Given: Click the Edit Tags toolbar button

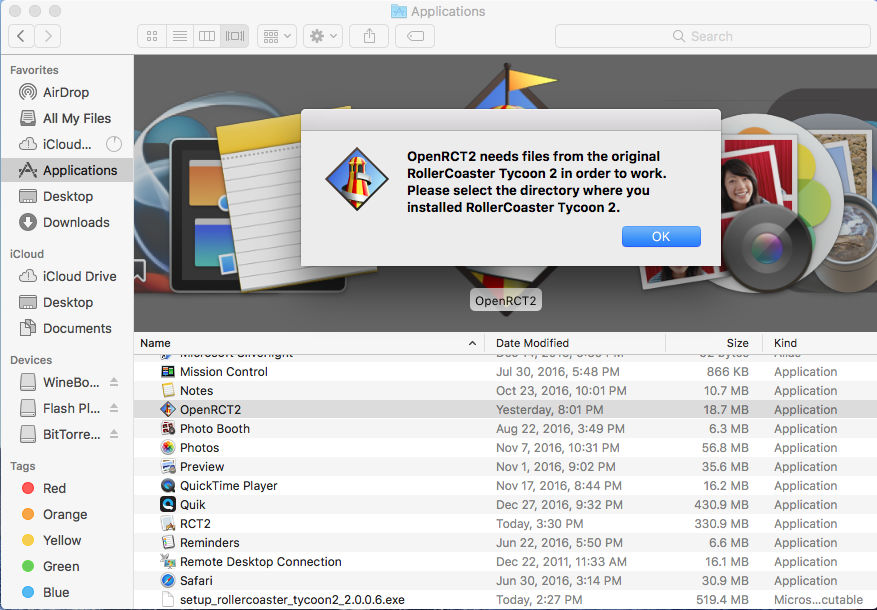Looking at the screenshot, I should 415,36.
